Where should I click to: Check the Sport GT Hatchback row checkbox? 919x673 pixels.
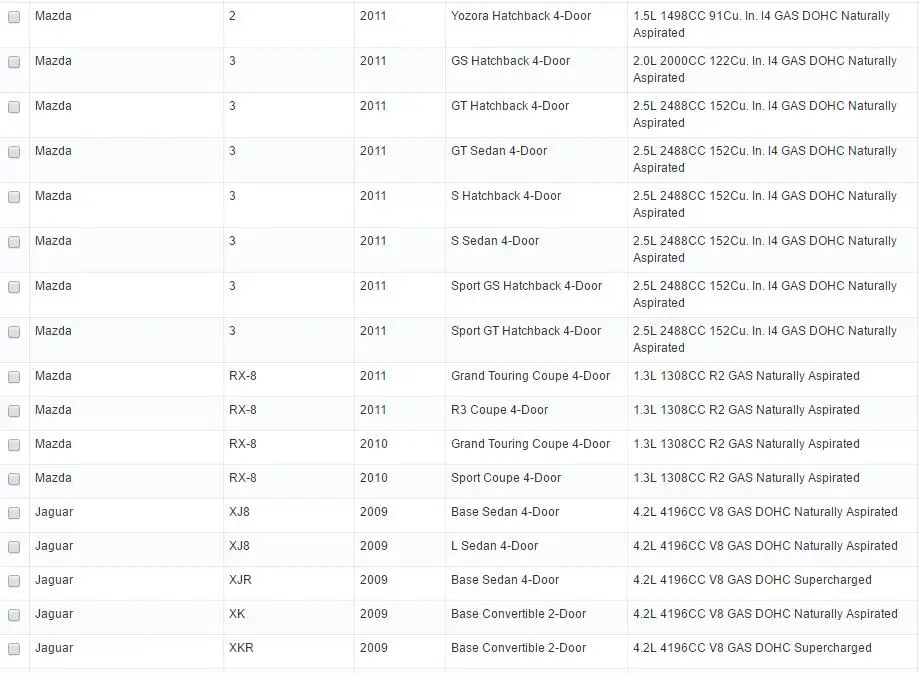point(14,332)
